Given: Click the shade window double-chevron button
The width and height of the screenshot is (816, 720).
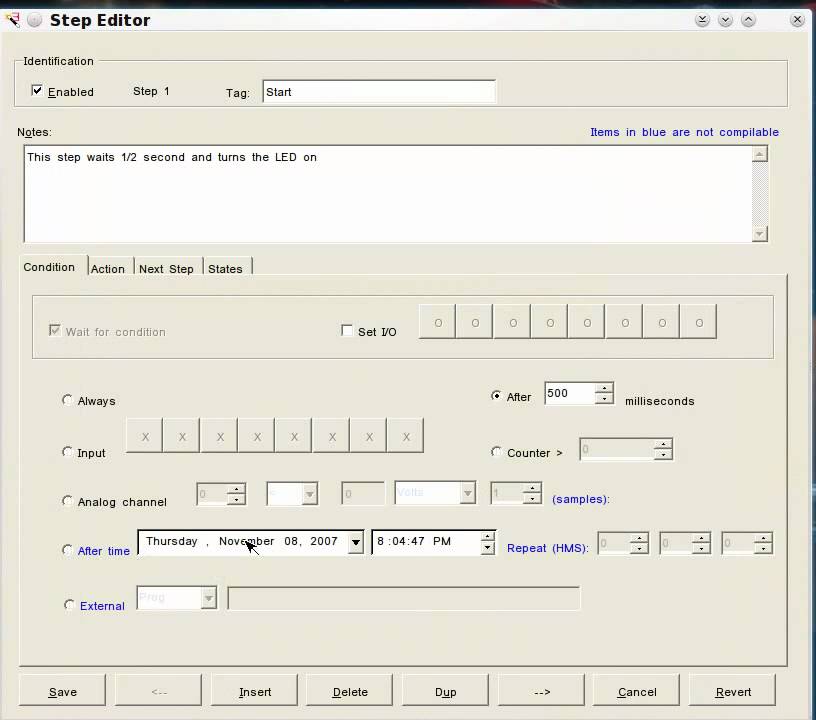Looking at the screenshot, I should click(702, 20).
